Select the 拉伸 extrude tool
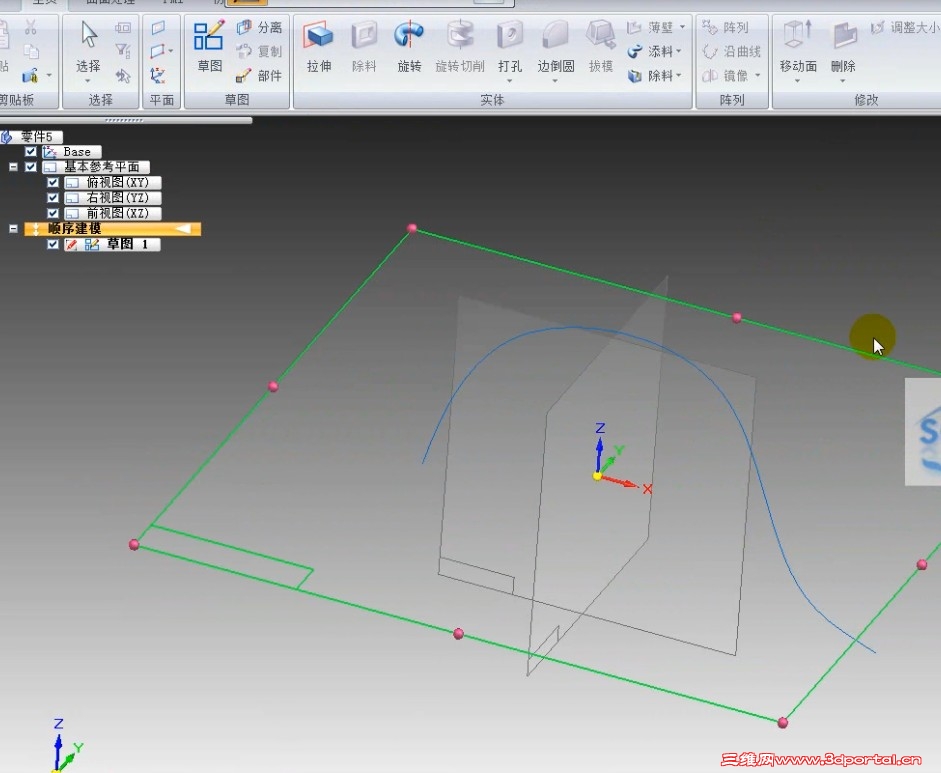The width and height of the screenshot is (941, 773). tap(319, 47)
